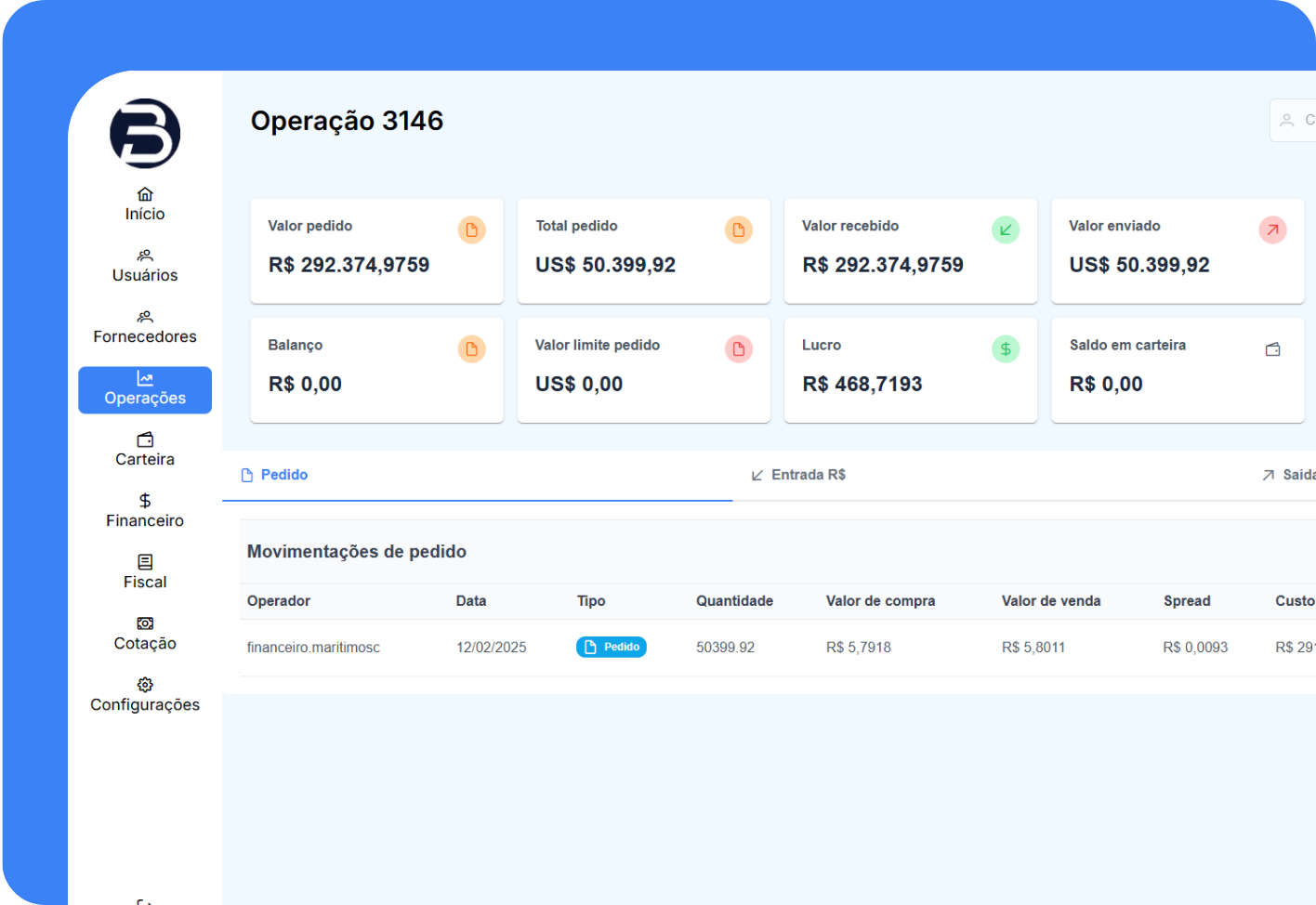Click the Valor enviado red arrow icon

tap(1272, 230)
